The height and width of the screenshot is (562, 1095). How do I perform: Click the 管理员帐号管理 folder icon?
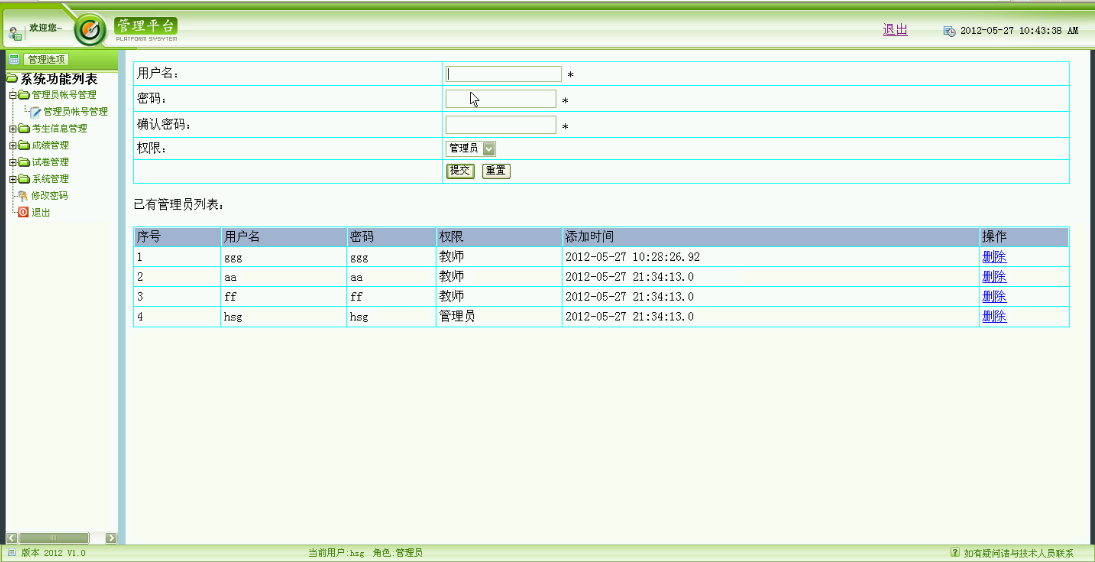pos(24,95)
